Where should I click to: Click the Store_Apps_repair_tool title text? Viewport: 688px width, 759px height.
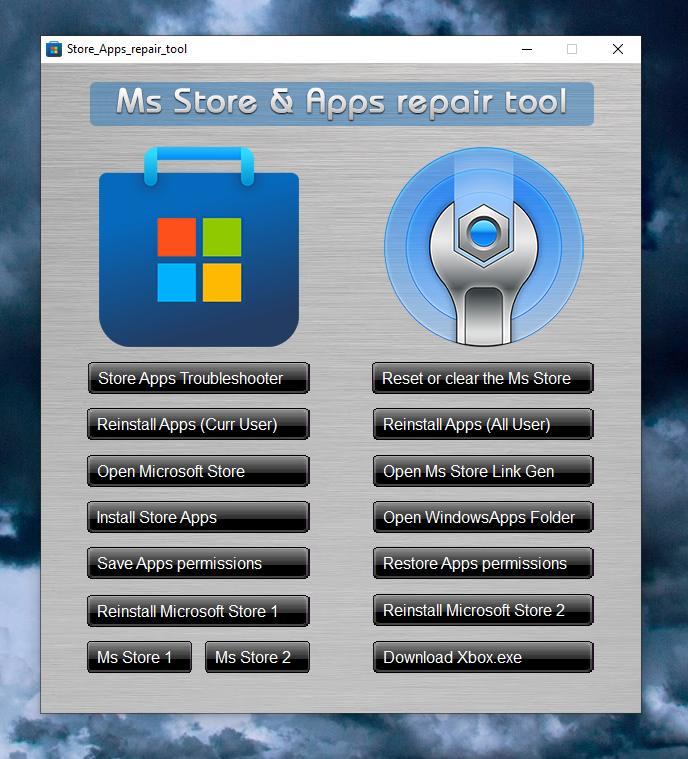tap(127, 49)
